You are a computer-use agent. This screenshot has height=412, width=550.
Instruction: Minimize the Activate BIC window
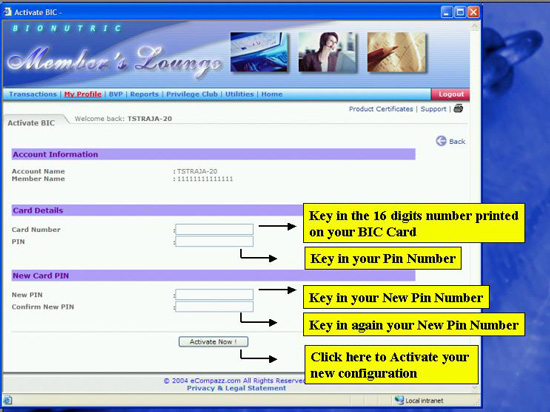pos(446,12)
